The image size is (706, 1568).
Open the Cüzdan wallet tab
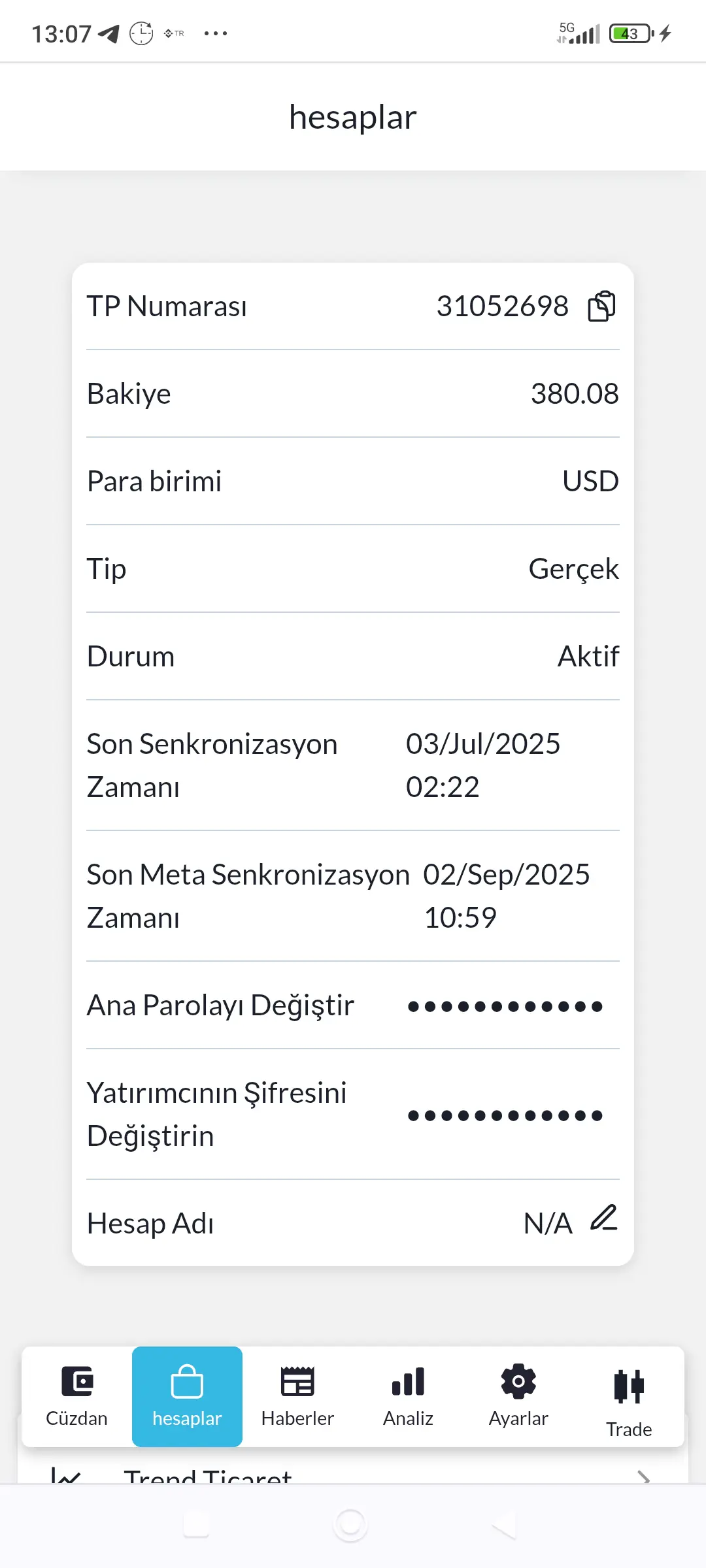(x=77, y=1396)
